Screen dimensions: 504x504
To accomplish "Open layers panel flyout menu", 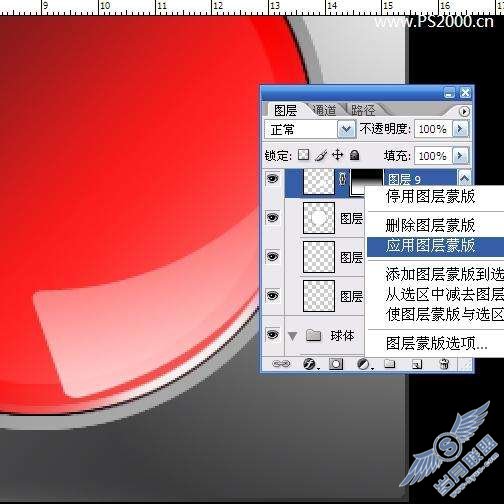I will tap(464, 111).
